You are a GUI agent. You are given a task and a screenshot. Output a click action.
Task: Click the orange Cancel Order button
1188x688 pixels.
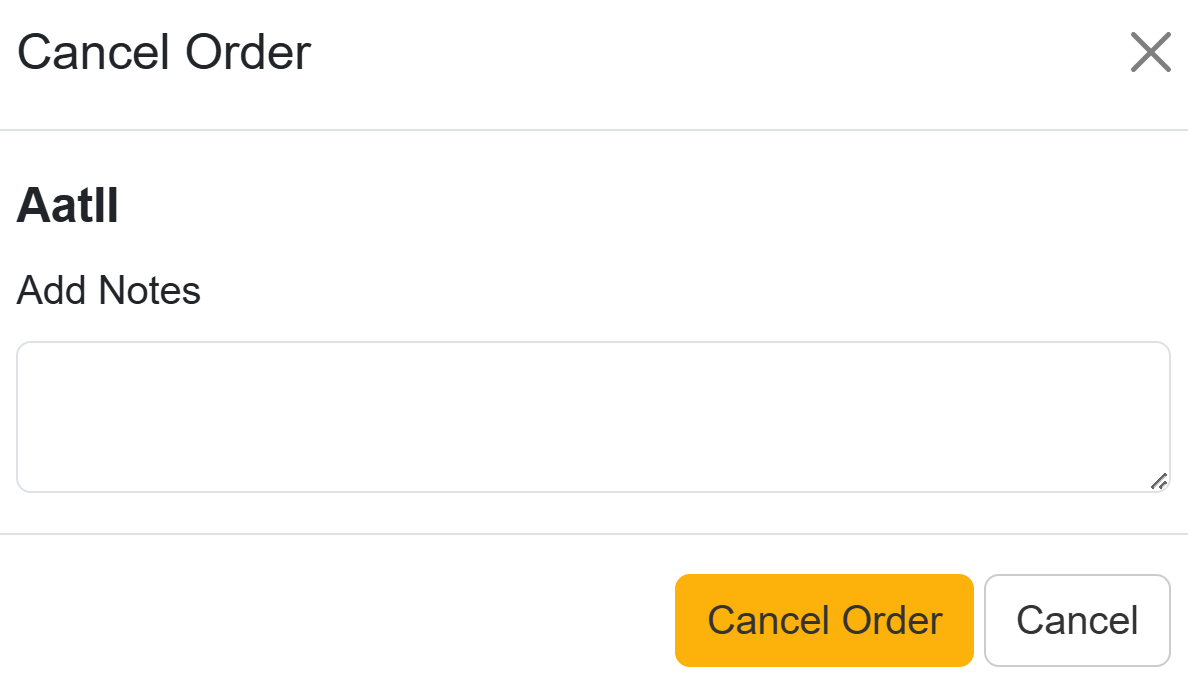pos(824,620)
